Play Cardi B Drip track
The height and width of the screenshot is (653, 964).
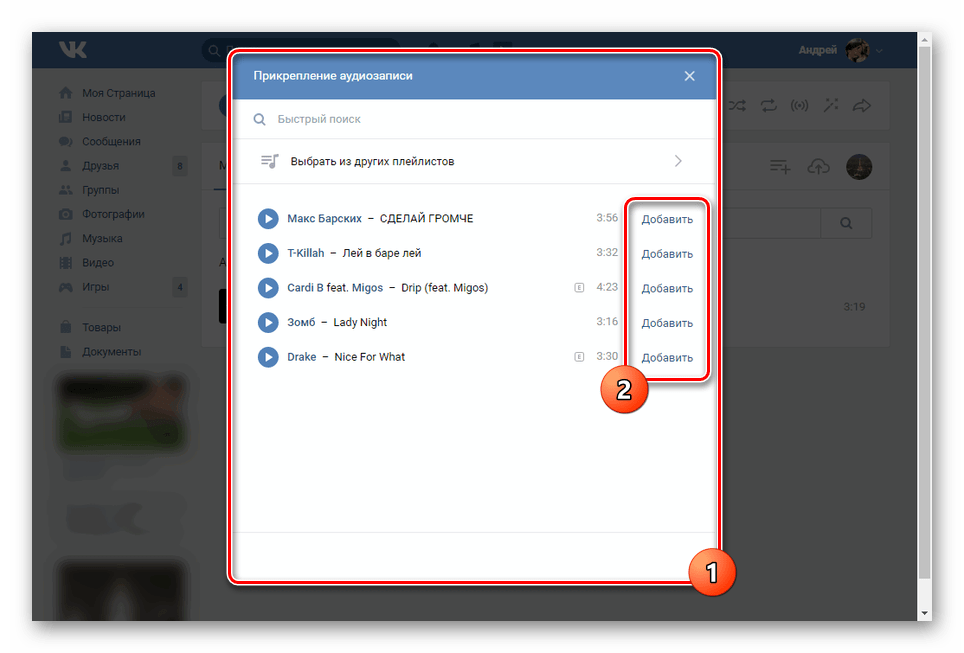coord(267,288)
